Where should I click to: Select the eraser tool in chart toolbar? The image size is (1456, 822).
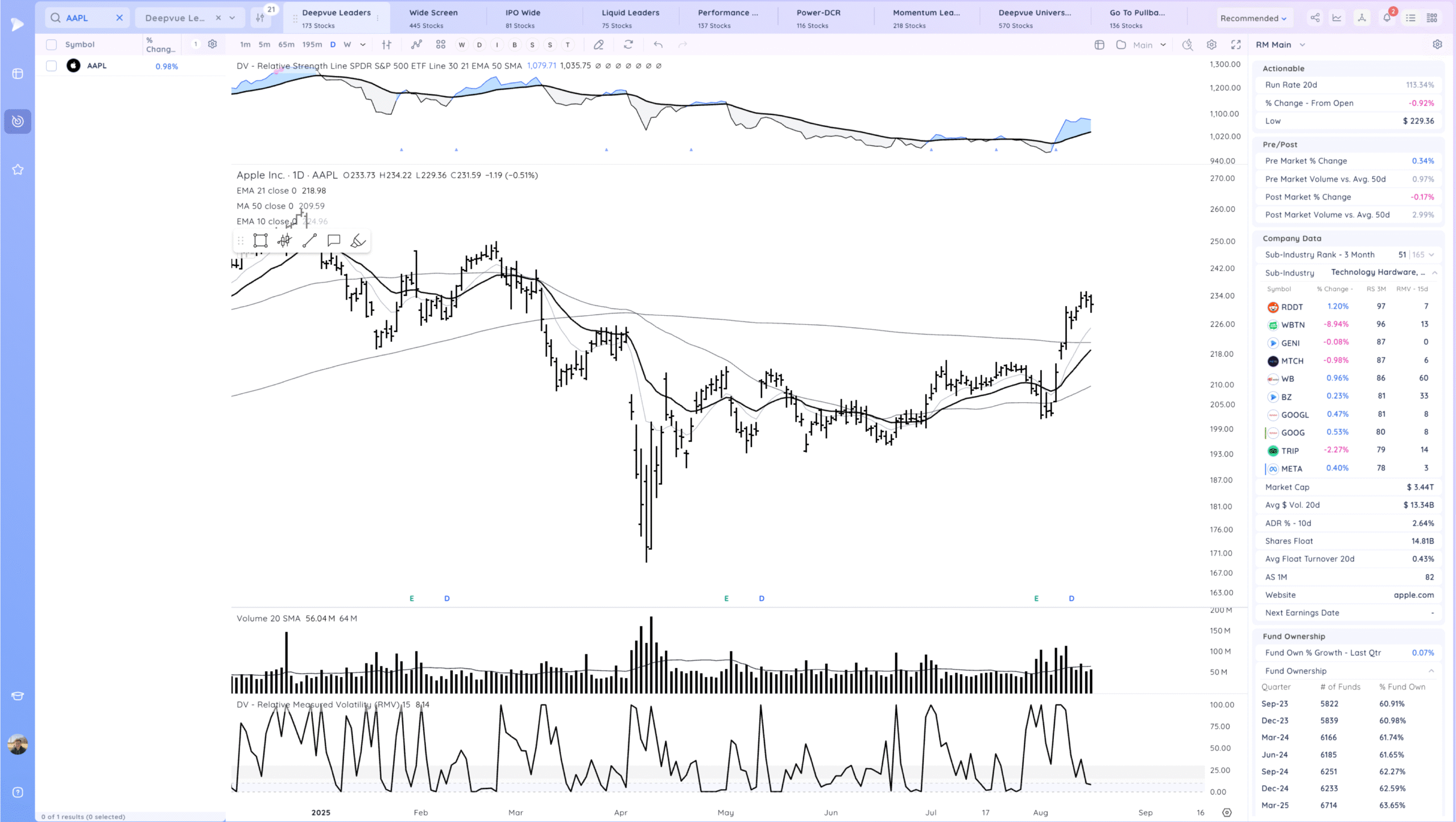[x=598, y=44]
